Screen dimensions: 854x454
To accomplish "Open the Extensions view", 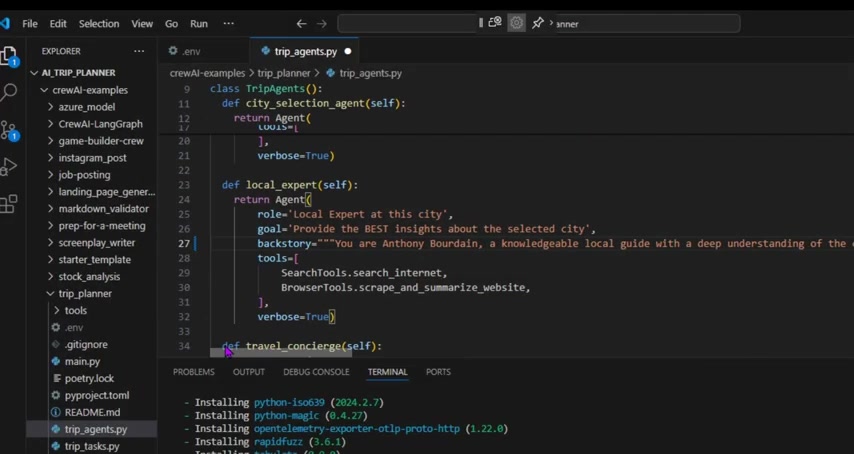I will [8, 204].
